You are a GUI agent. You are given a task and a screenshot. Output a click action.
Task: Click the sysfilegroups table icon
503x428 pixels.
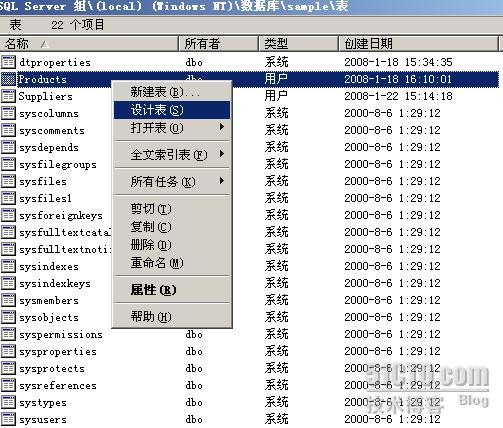[8, 164]
